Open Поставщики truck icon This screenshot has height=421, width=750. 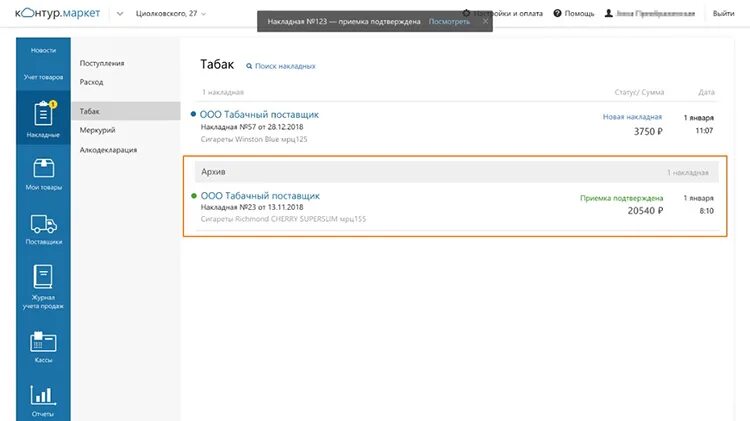tap(44, 224)
